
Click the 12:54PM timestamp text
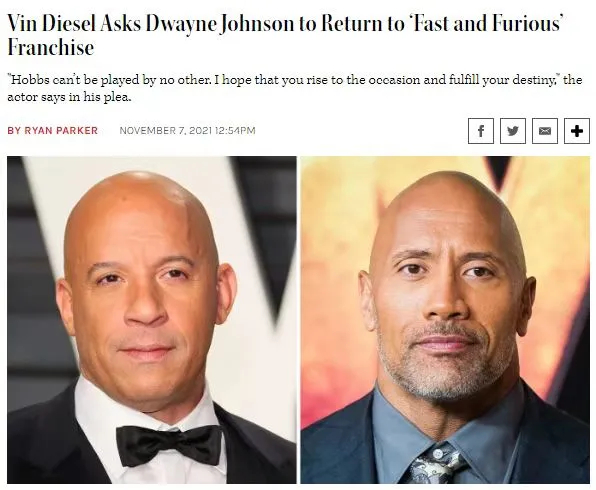[235, 130]
